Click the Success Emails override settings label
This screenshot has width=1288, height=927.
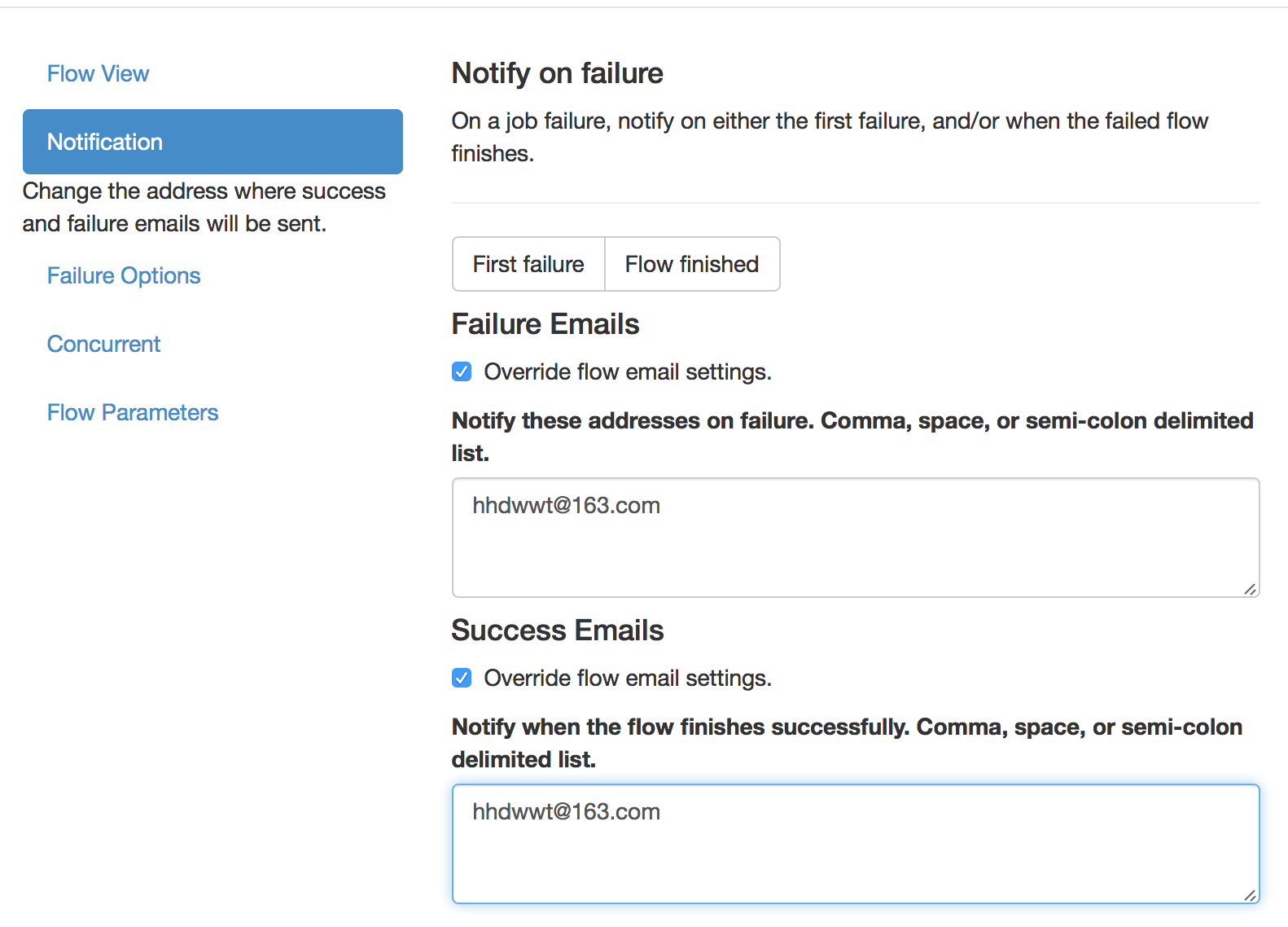[x=627, y=679]
